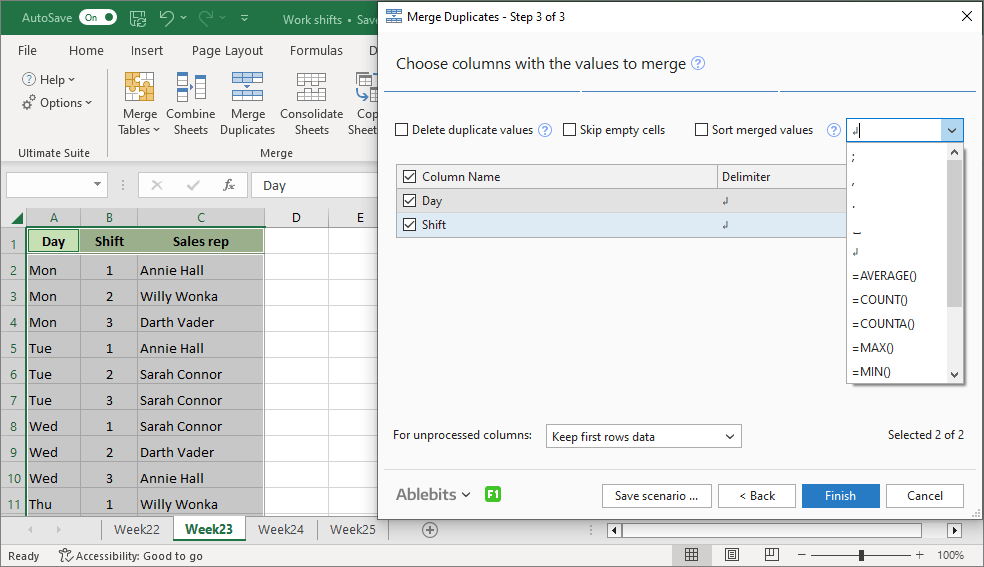Click the Page Break Preview icon

coord(772,555)
